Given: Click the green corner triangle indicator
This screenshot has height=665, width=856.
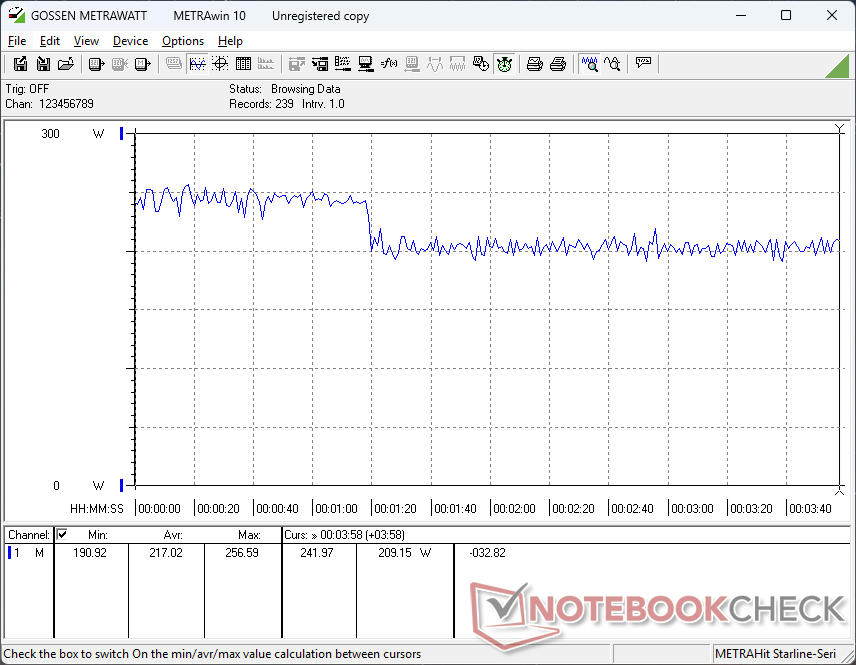Looking at the screenshot, I should (x=837, y=66).
